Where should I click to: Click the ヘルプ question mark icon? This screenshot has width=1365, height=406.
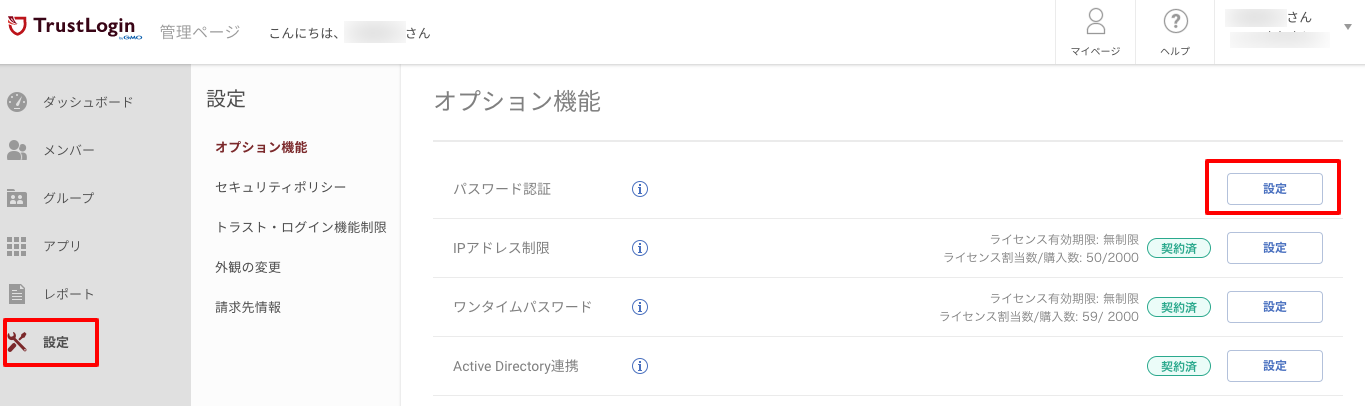(1175, 21)
